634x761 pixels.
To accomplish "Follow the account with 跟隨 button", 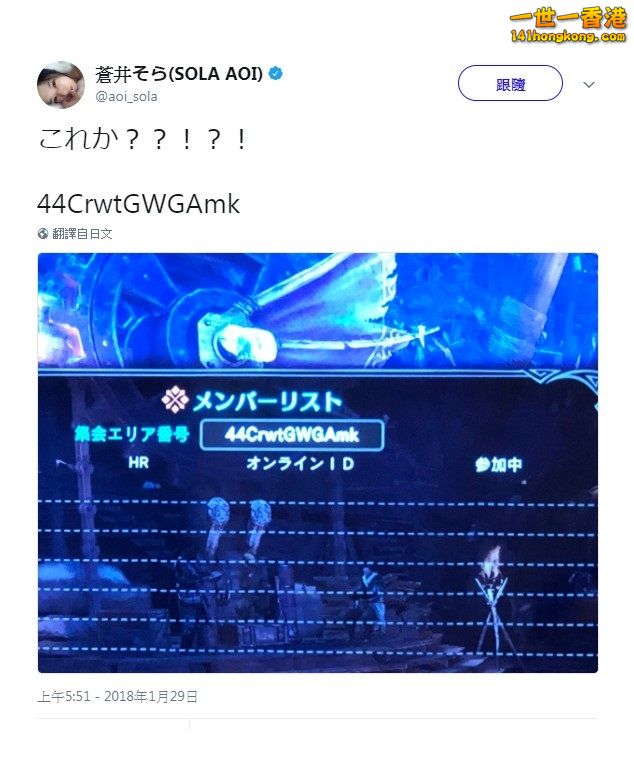I will click(510, 83).
